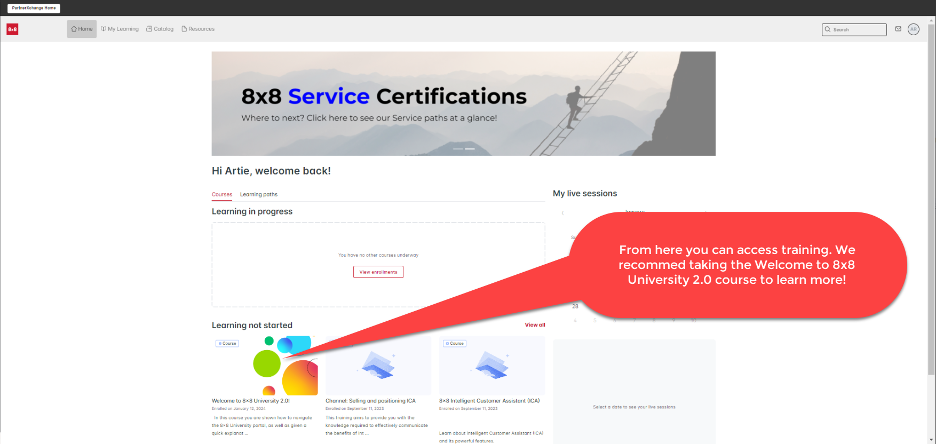
Task: Click the 8x8 Service Certifications banner
Action: pos(463,103)
